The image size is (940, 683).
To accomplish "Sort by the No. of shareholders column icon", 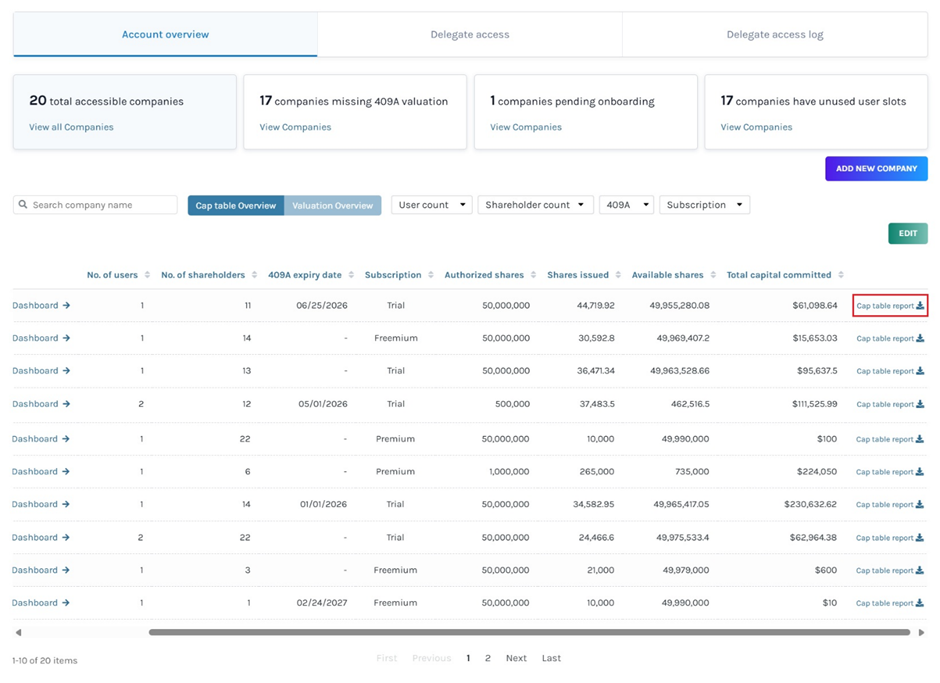I will (x=254, y=275).
